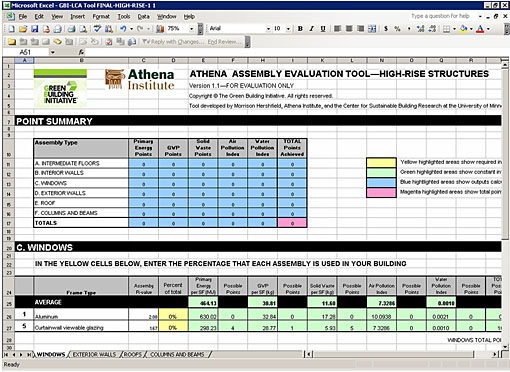This screenshot has height=372, width=510.
Task: Click the Undo arrow icon
Action: tap(123, 29)
